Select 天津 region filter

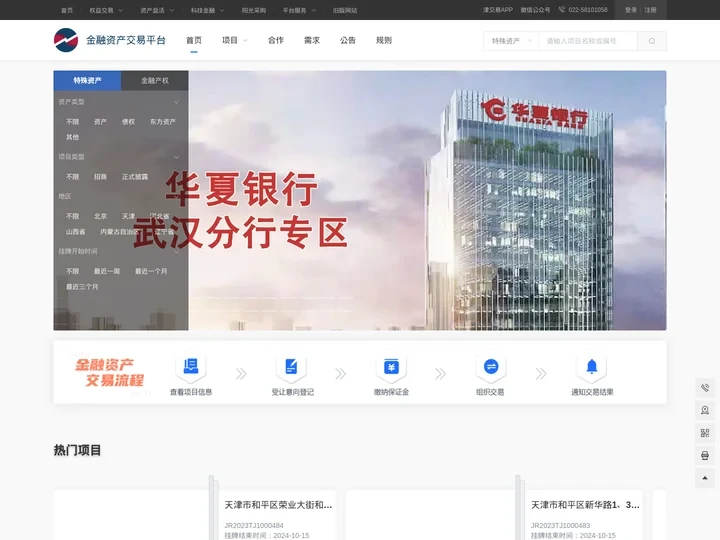[x=128, y=216]
